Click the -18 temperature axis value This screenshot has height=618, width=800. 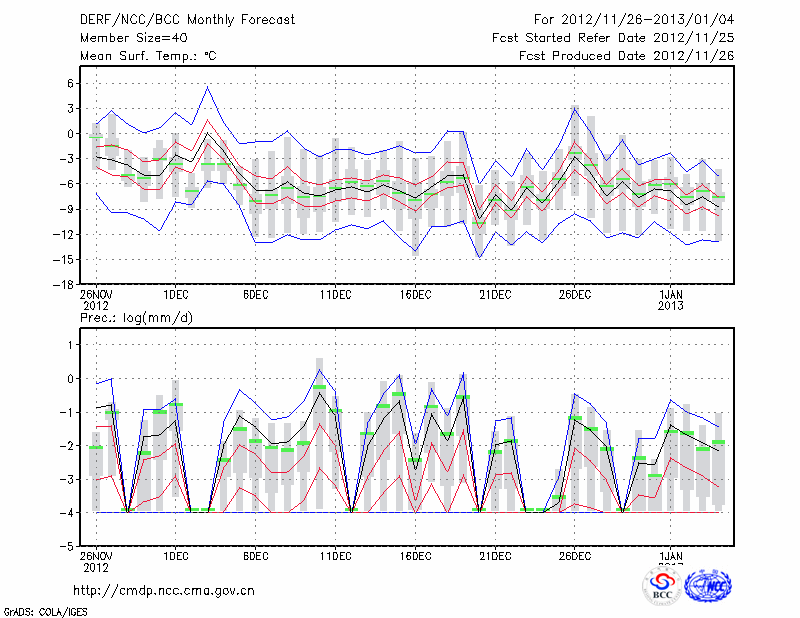pyautogui.click(x=61, y=285)
